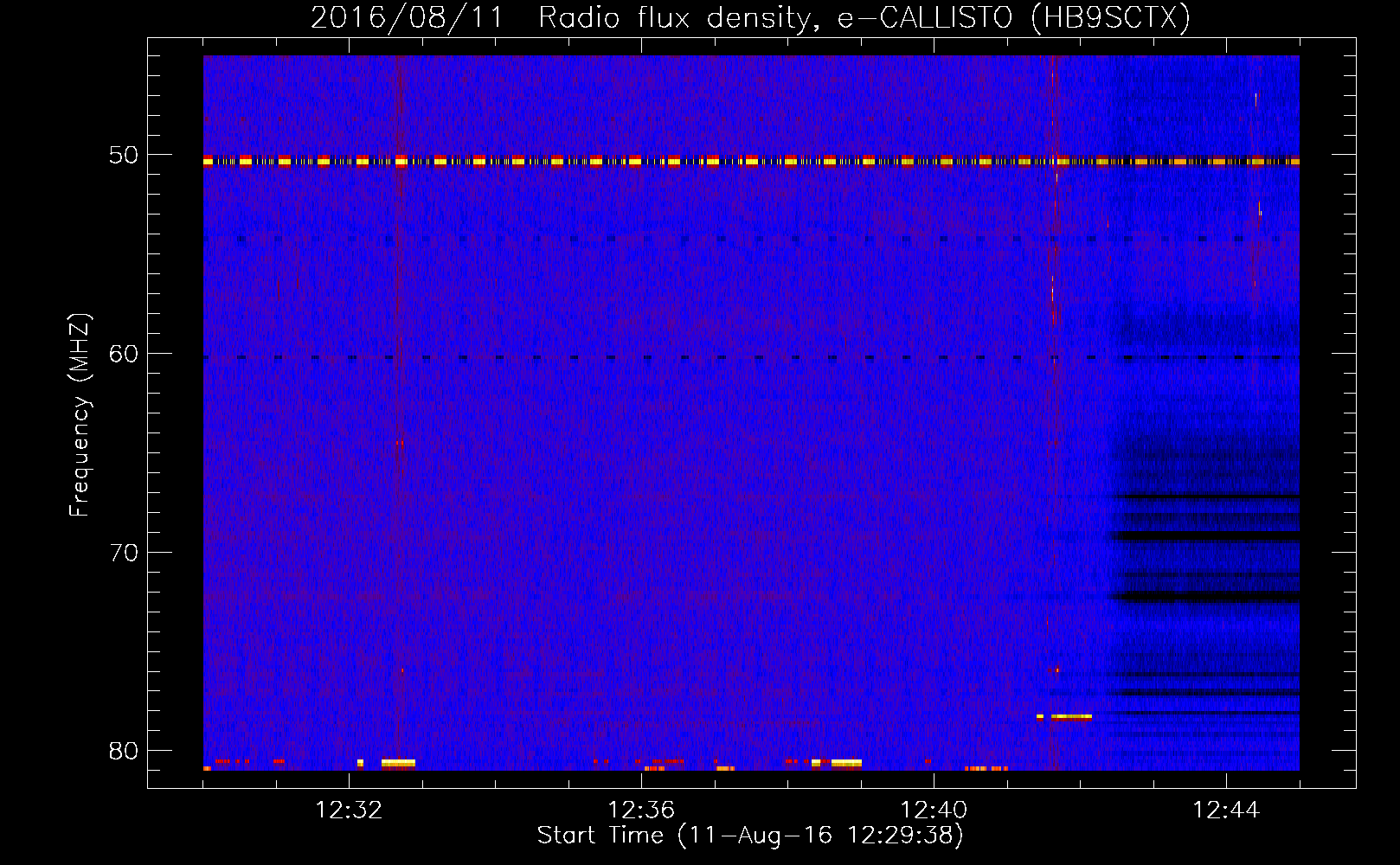Click the '12:32' time tick label
The width and height of the screenshot is (1400, 865).
[349, 810]
